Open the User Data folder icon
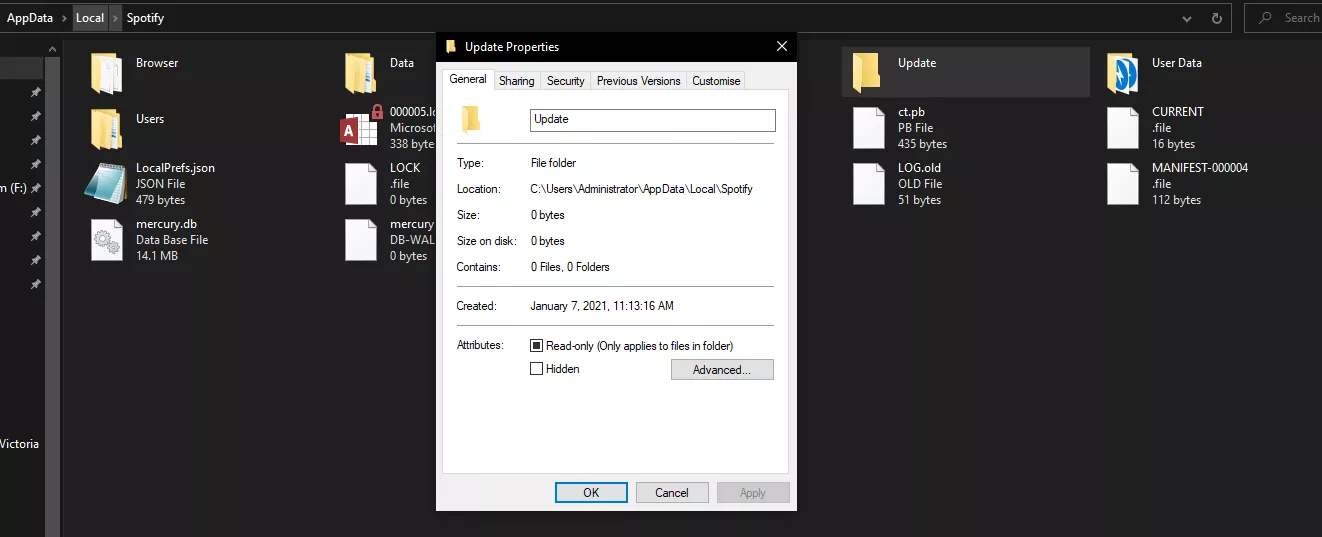 [x=1123, y=73]
